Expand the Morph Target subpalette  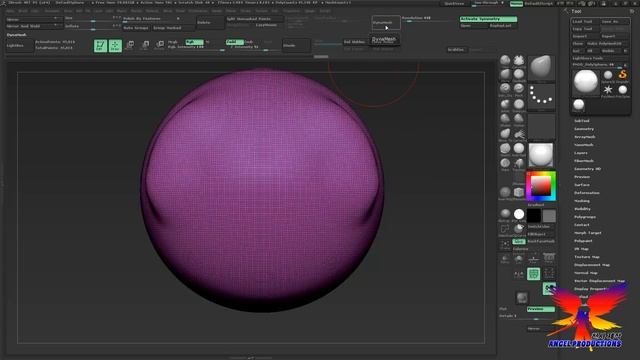588,233
